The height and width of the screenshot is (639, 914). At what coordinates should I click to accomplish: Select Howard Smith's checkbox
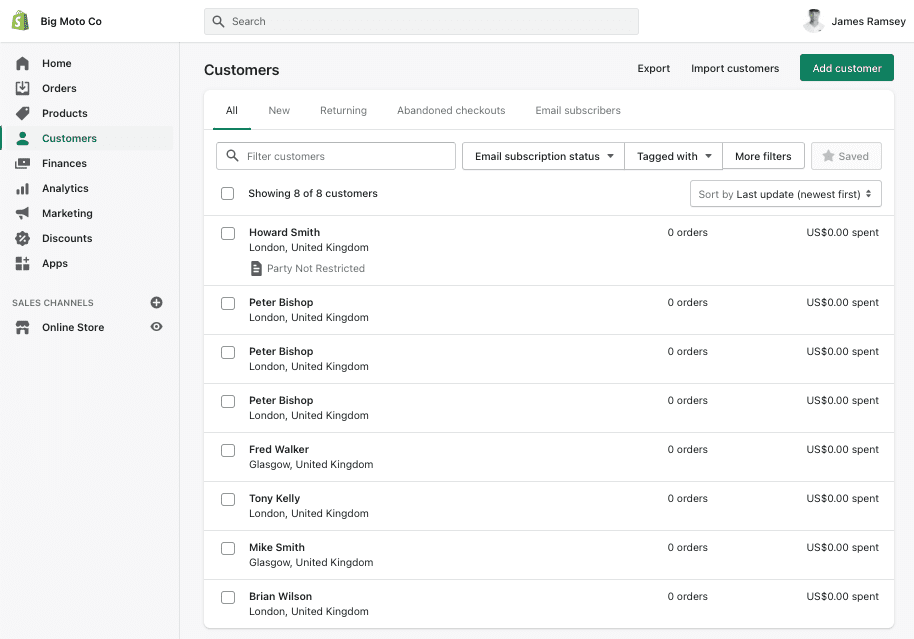[x=228, y=233]
